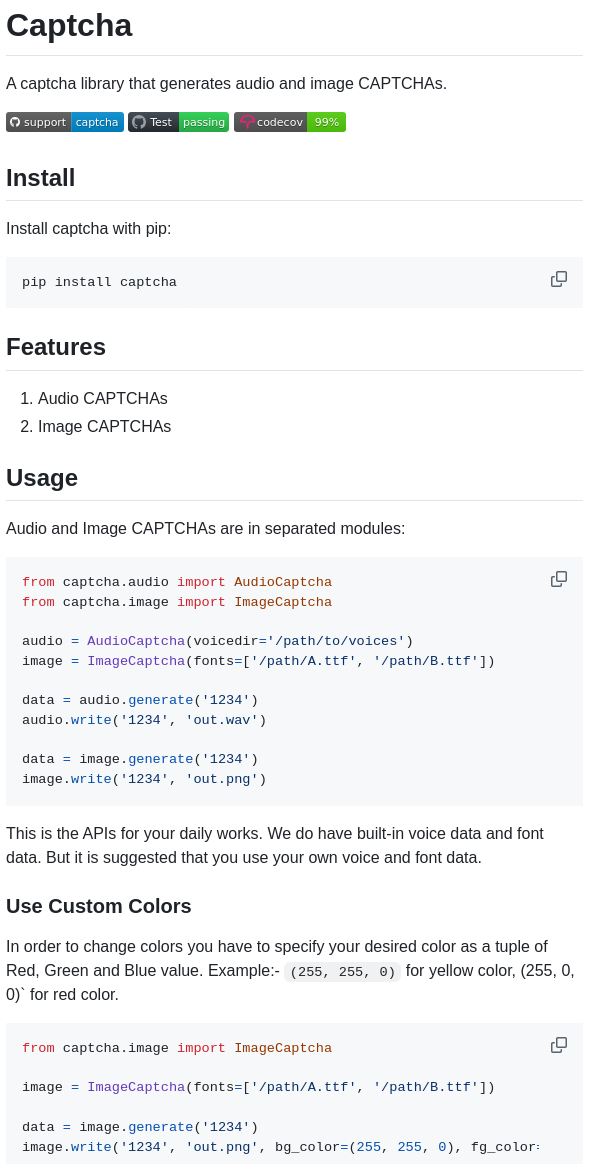Open the codecov 99% coverage badge

(x=289, y=122)
